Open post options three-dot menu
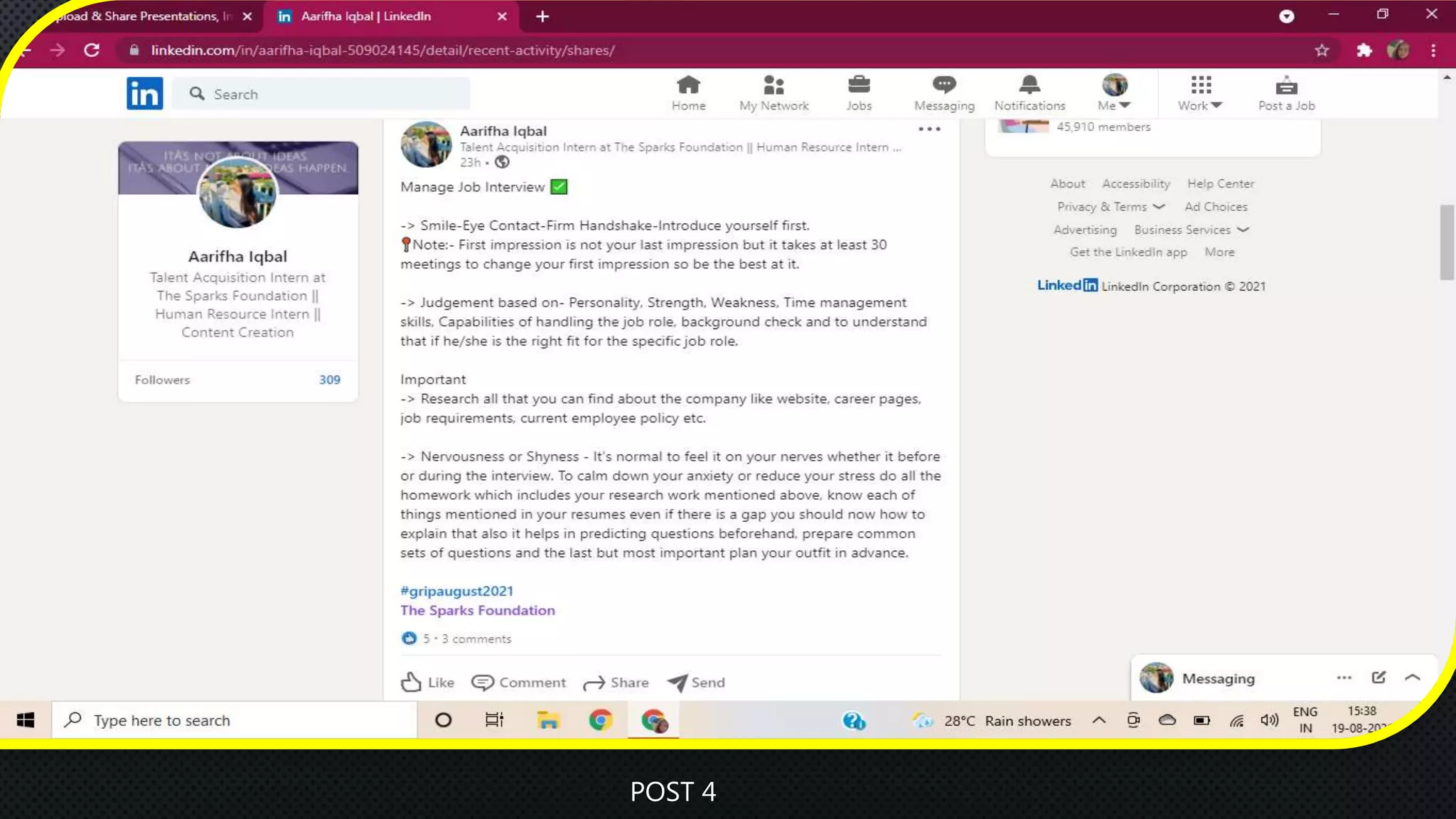Viewport: 1456px width, 819px height. coord(929,129)
